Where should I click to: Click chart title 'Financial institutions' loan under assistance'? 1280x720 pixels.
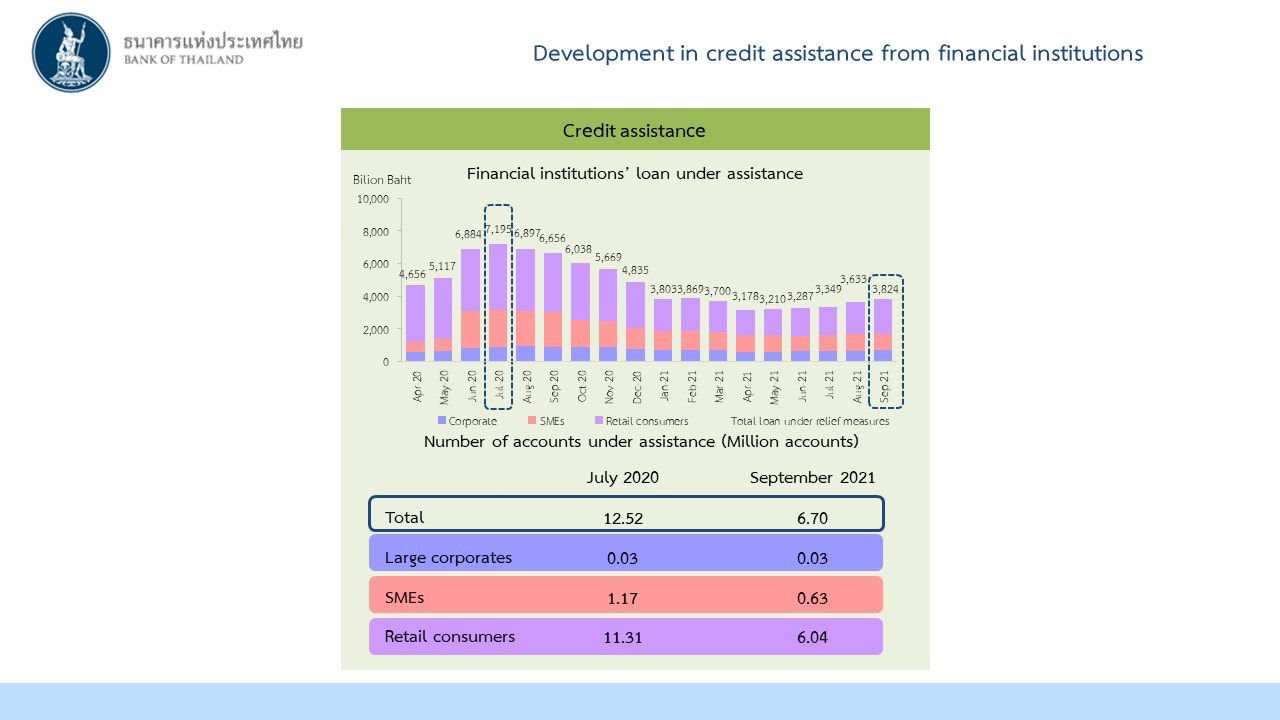click(x=635, y=173)
